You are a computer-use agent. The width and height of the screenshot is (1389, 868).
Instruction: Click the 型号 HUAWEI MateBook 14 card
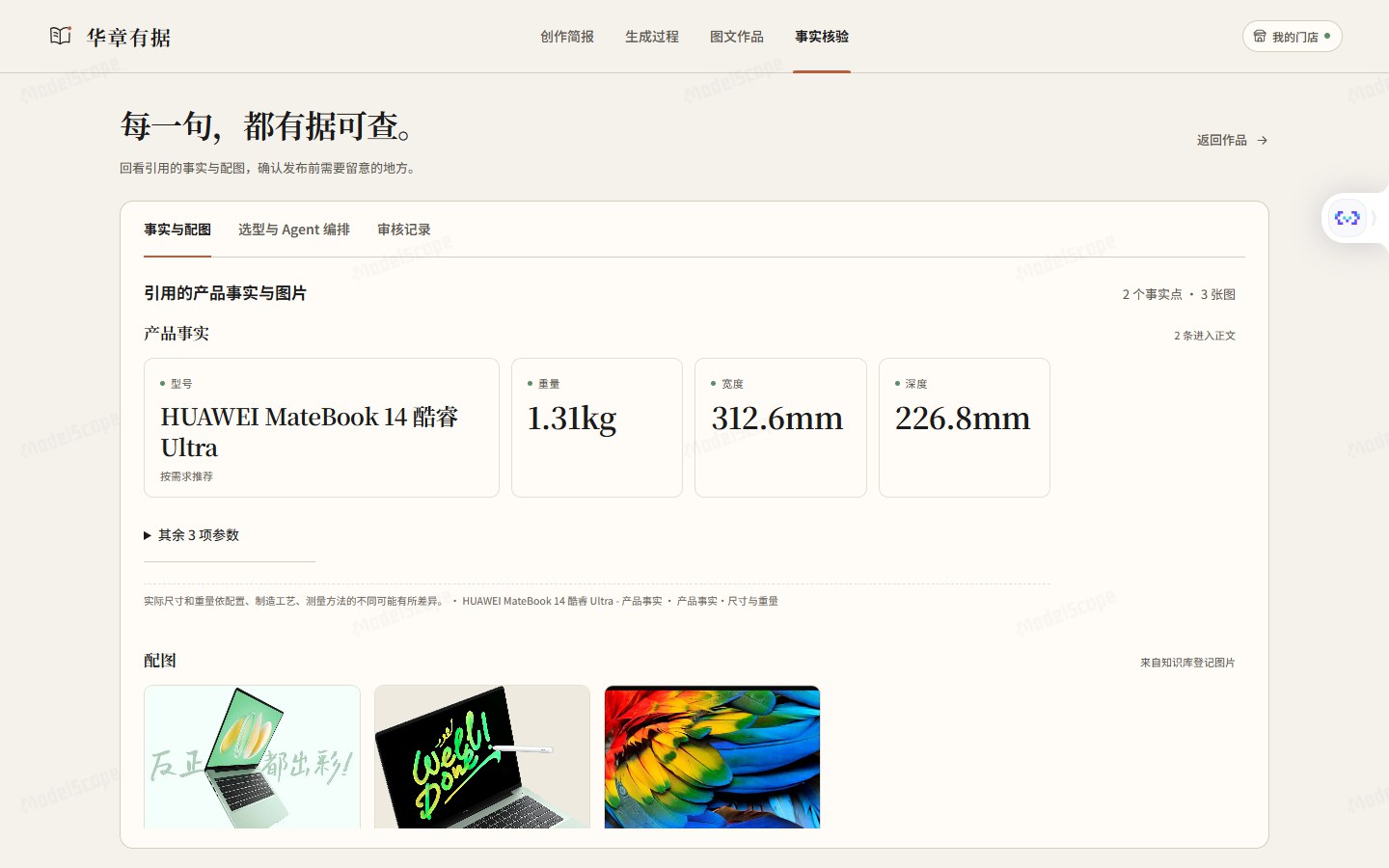(x=321, y=428)
